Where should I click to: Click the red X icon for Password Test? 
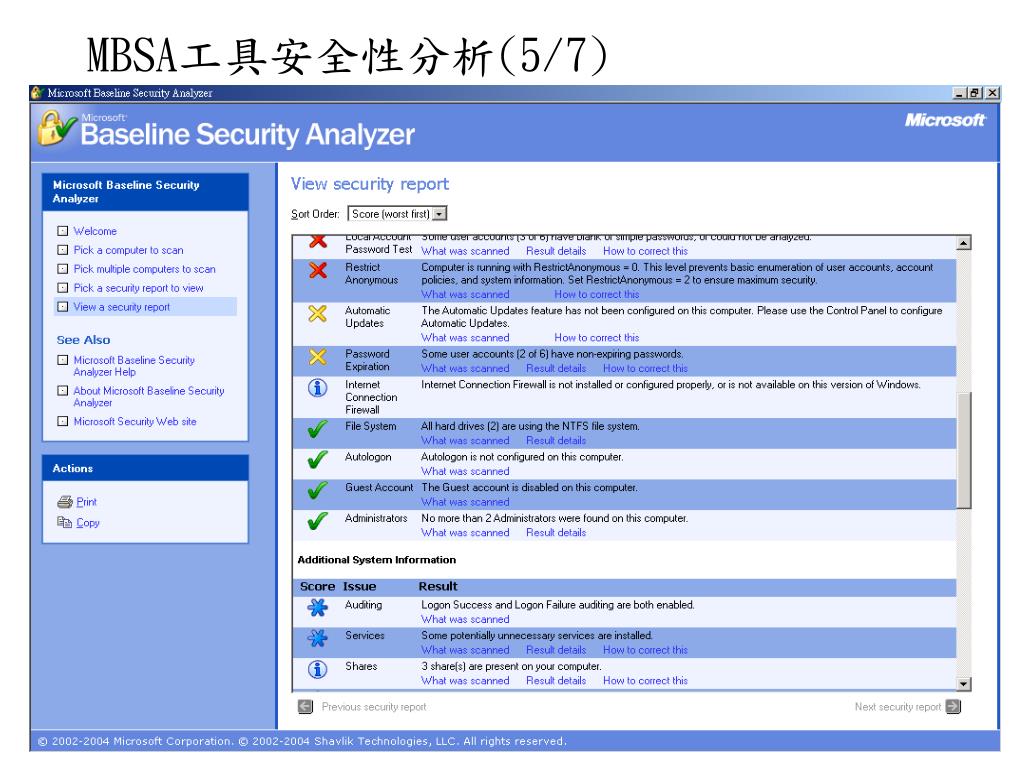click(x=318, y=242)
